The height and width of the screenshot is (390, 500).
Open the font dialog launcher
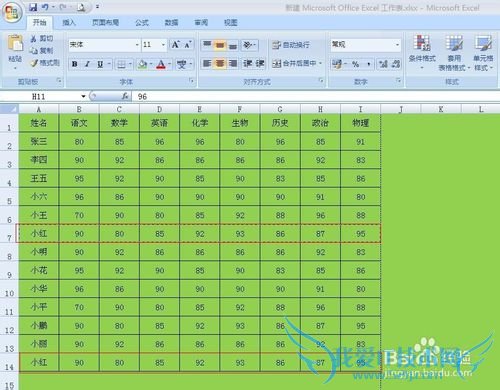[191, 81]
